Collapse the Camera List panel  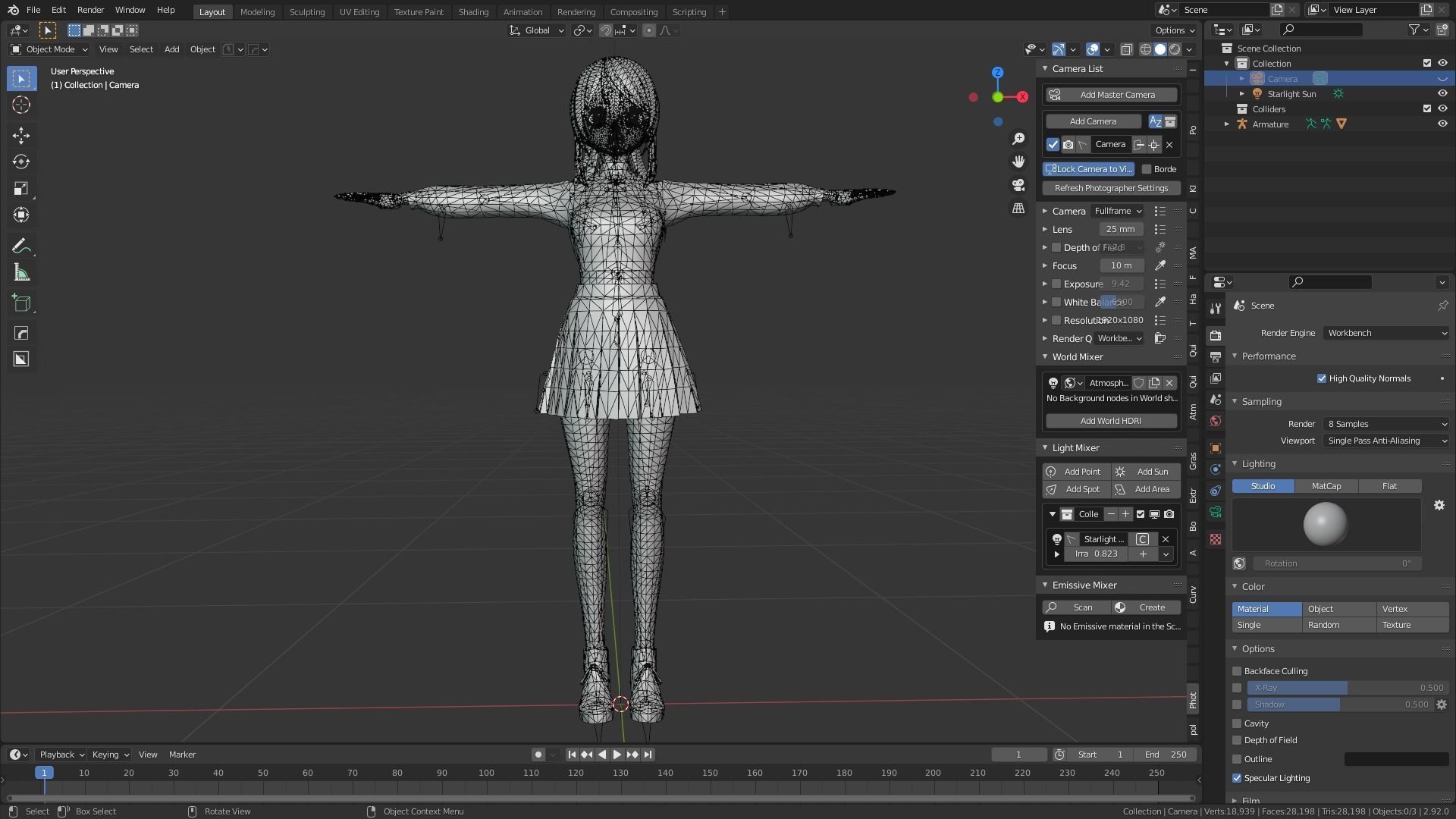tap(1045, 68)
